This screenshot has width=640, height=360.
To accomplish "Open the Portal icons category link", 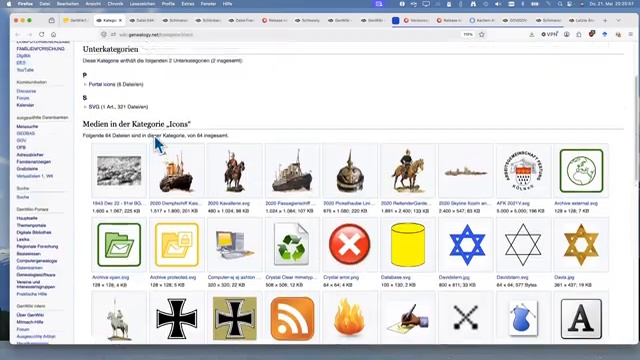I will (102, 84).
